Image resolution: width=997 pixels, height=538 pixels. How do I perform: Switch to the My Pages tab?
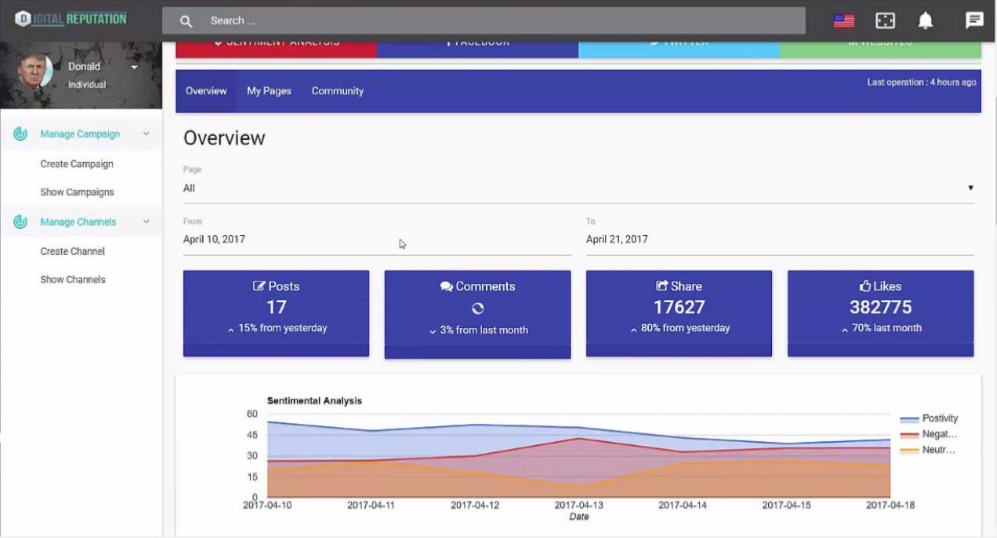(269, 91)
